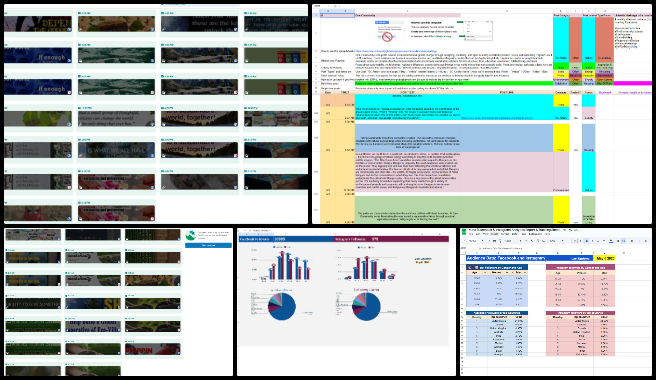Open the Instagram followers pie chart

pos(366,306)
